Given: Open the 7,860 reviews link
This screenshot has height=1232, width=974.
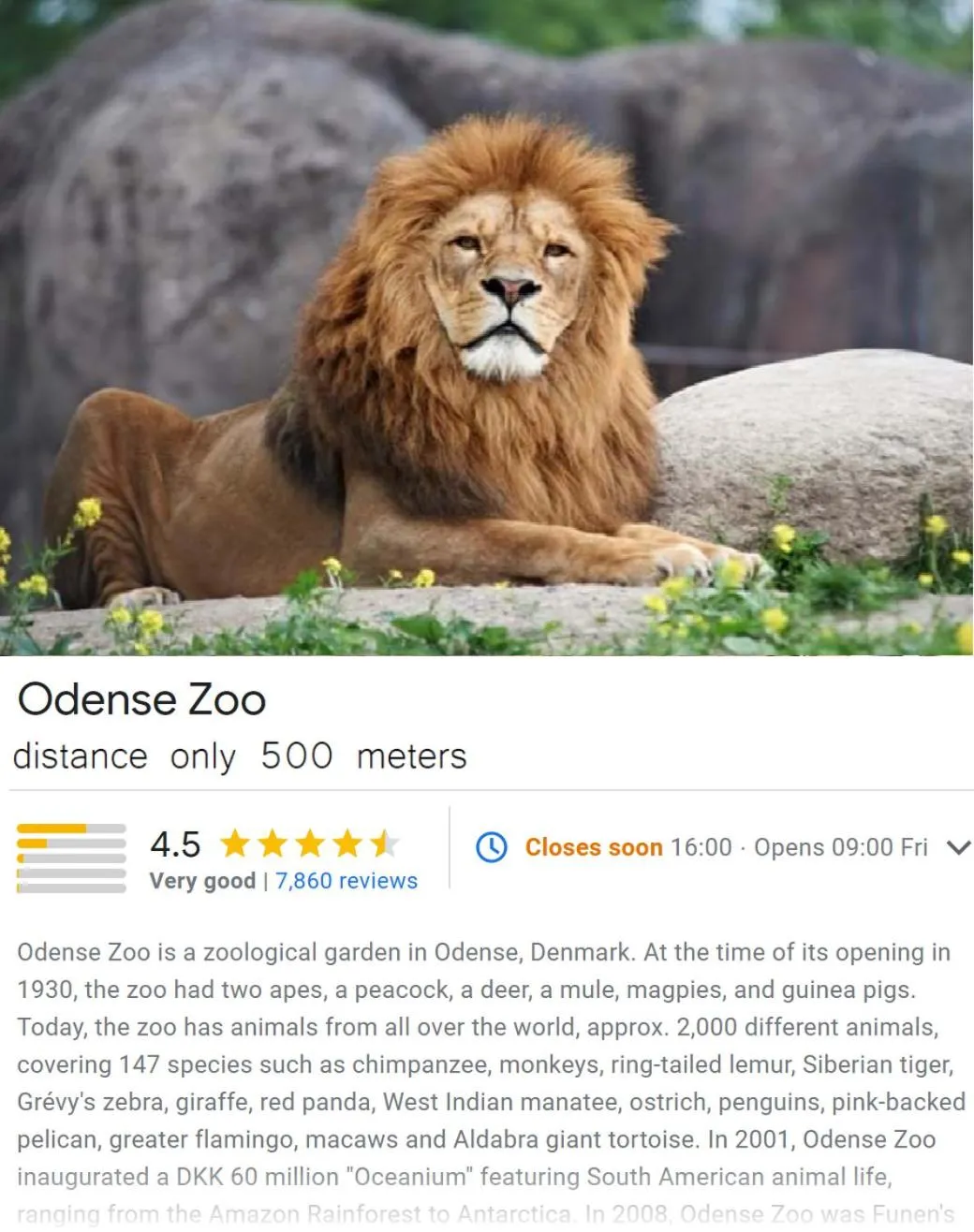Looking at the screenshot, I should tap(347, 881).
